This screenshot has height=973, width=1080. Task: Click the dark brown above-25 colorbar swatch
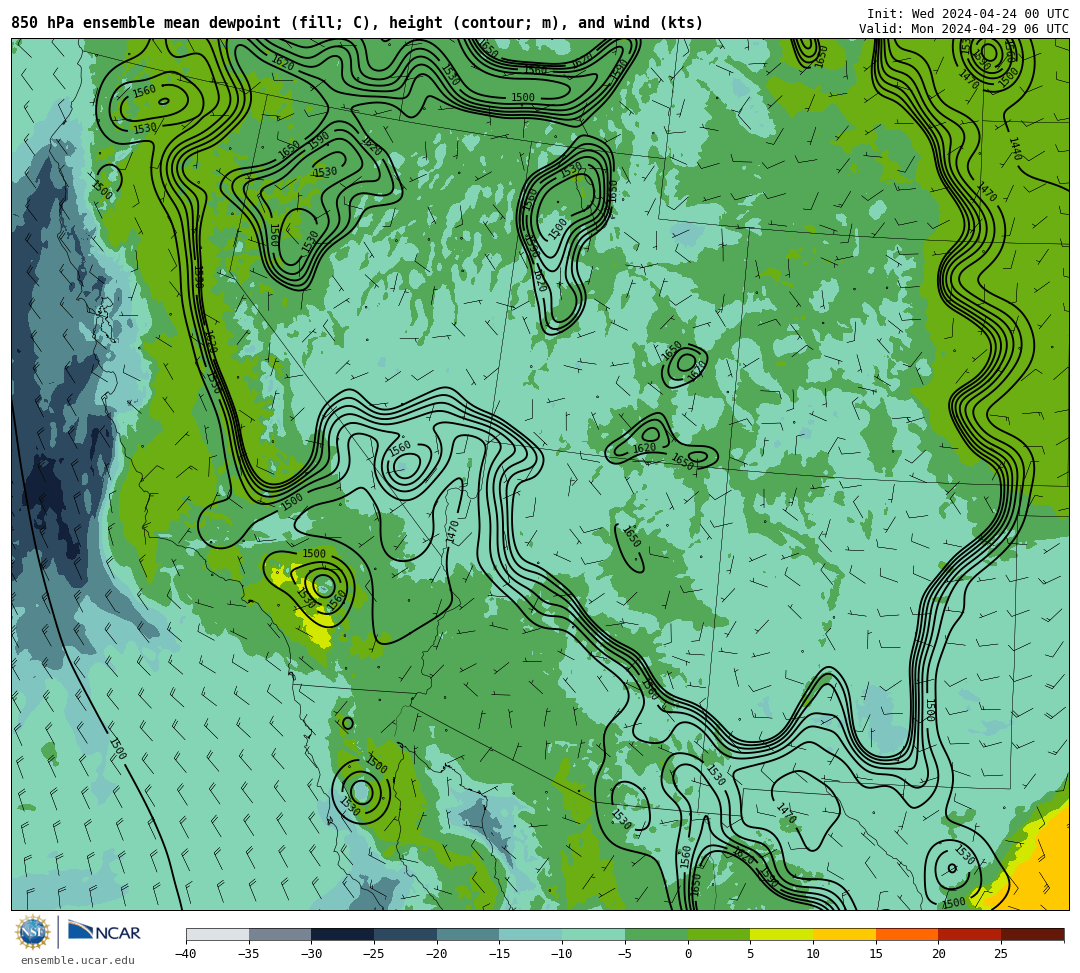point(1032,934)
